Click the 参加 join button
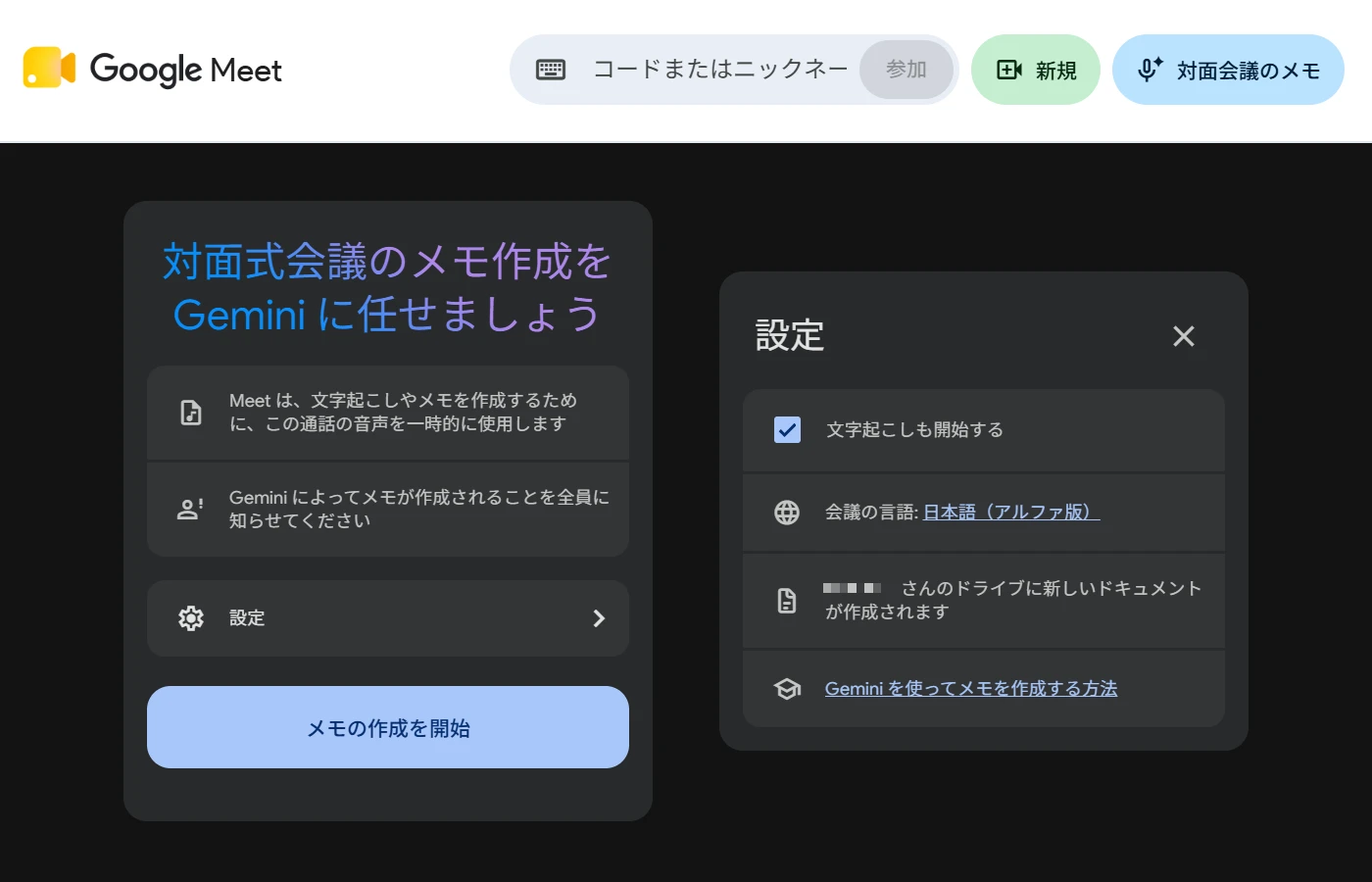Screen dimensions: 1372x882 (906, 70)
